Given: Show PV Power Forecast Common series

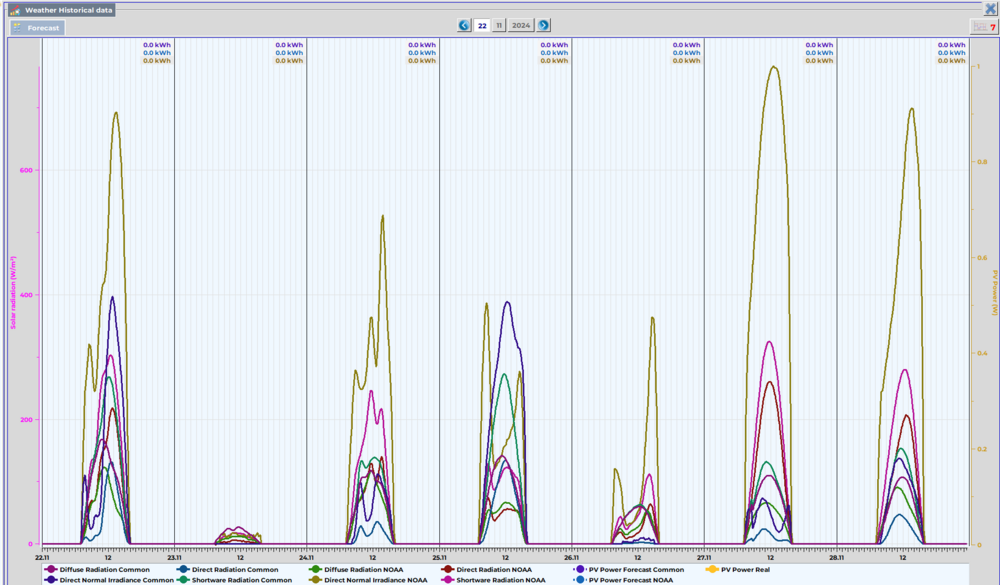Looking at the screenshot, I should point(629,569).
